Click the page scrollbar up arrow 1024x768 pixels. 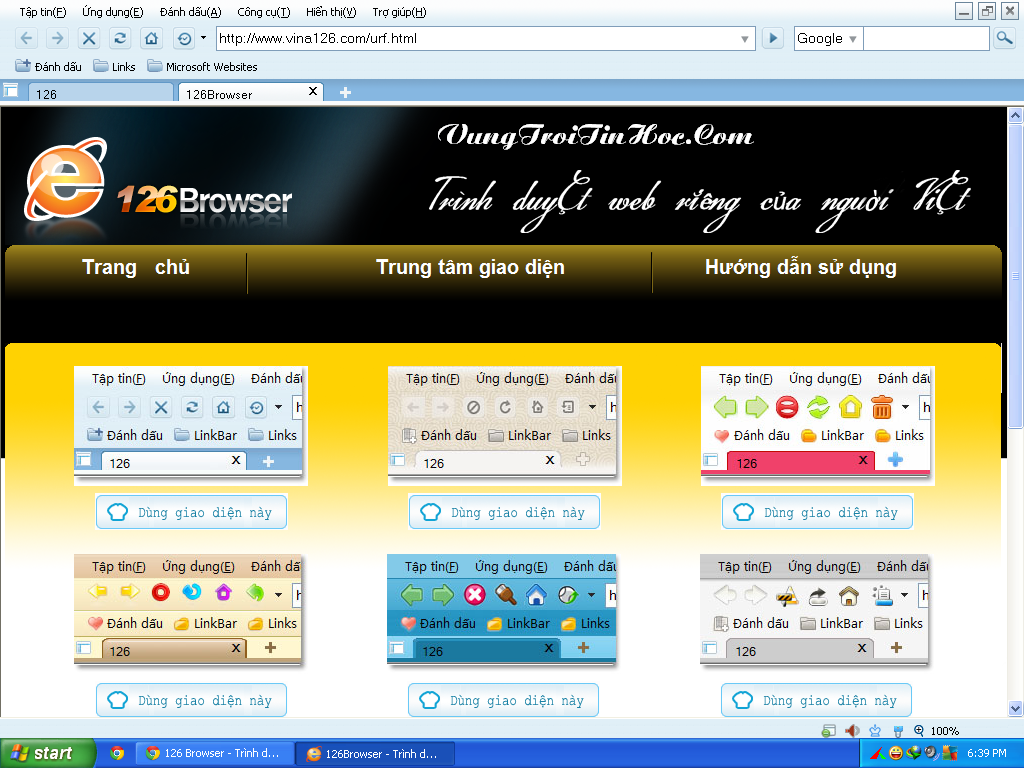pyautogui.click(x=1015, y=116)
